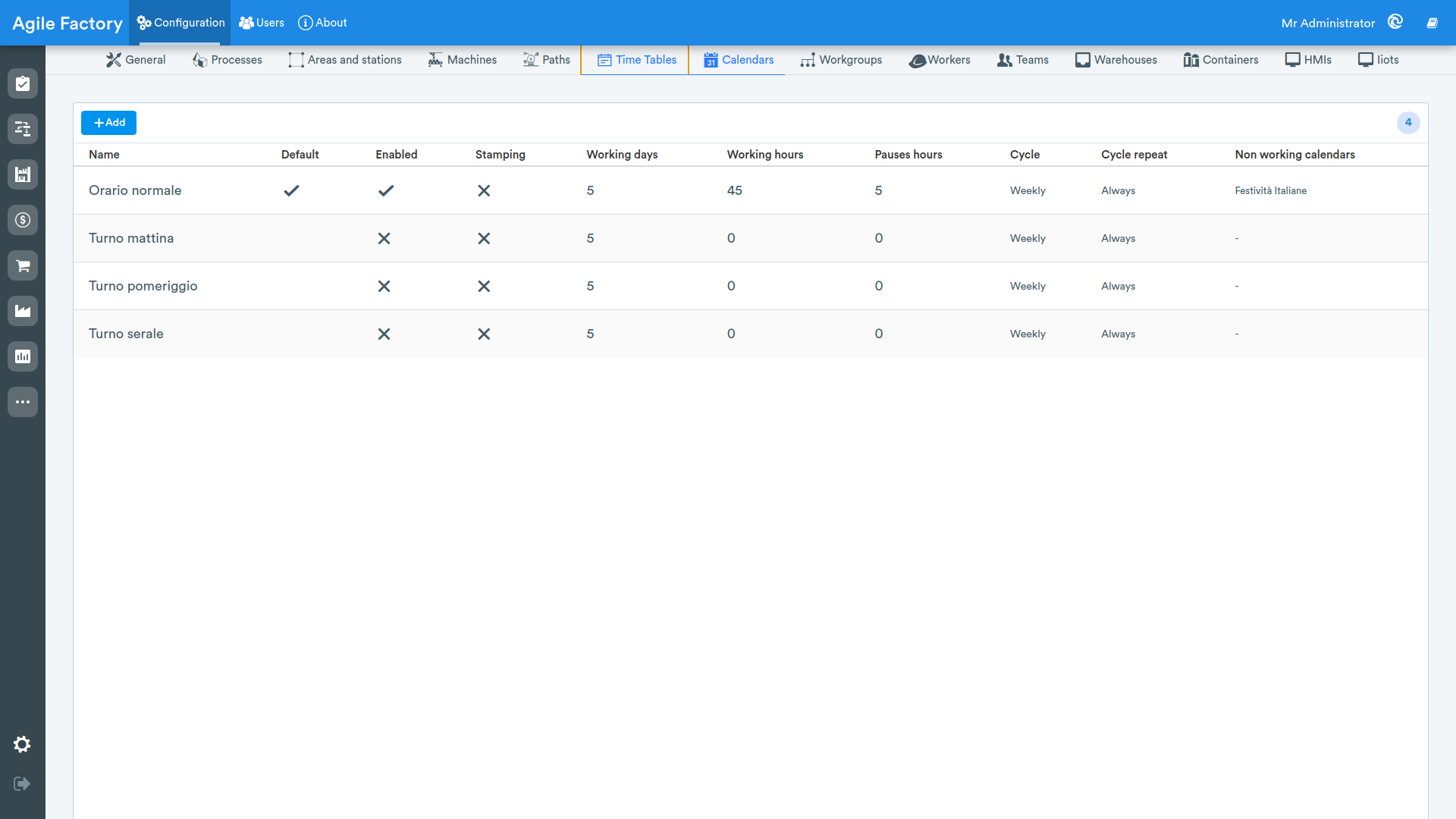Open the area chart sidebar icon

(23, 311)
